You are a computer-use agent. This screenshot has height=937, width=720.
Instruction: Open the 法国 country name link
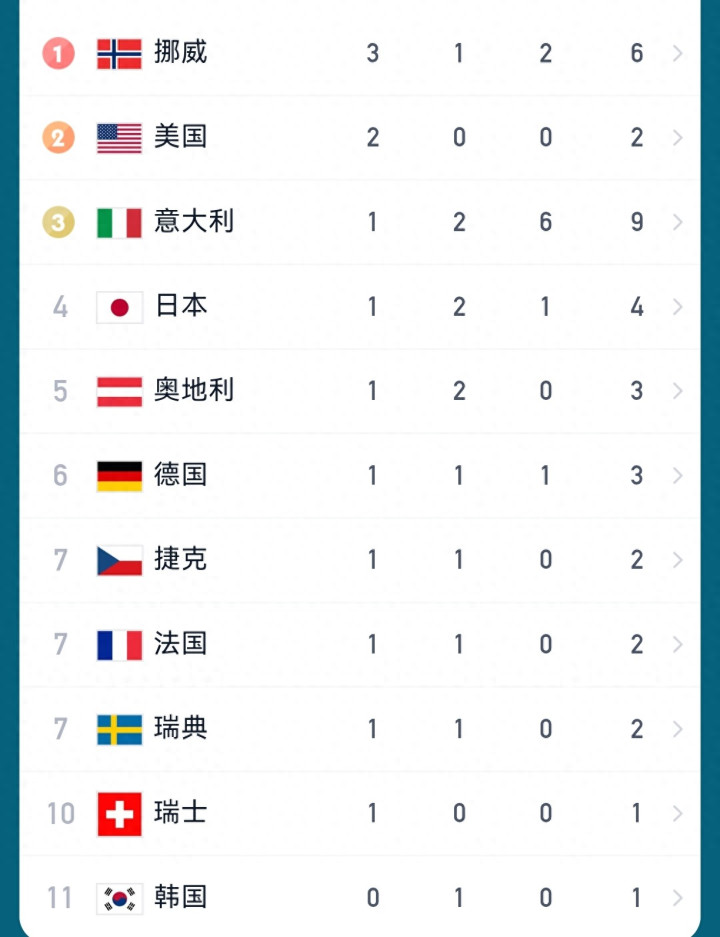(x=181, y=643)
